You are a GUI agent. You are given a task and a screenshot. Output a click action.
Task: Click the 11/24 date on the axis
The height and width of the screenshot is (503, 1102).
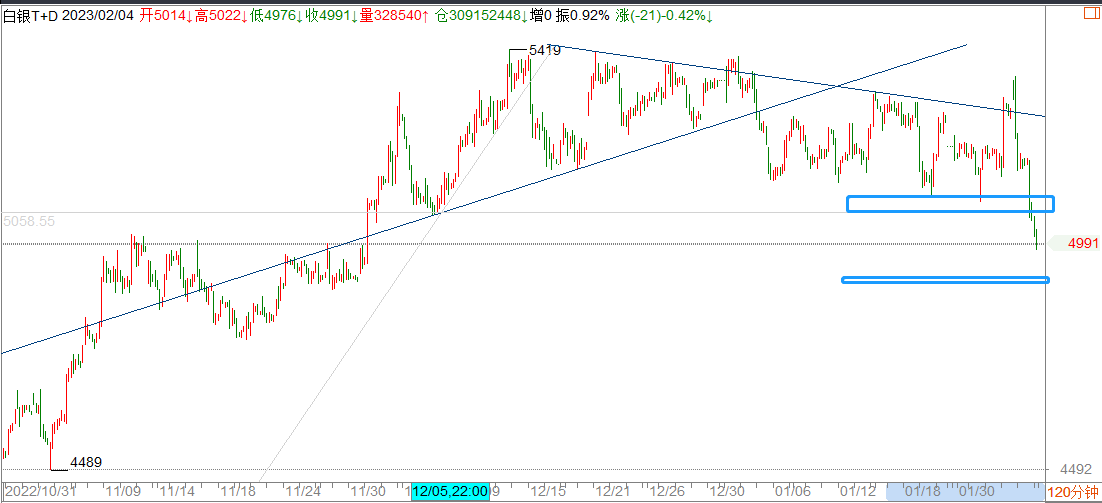pyautogui.click(x=303, y=490)
